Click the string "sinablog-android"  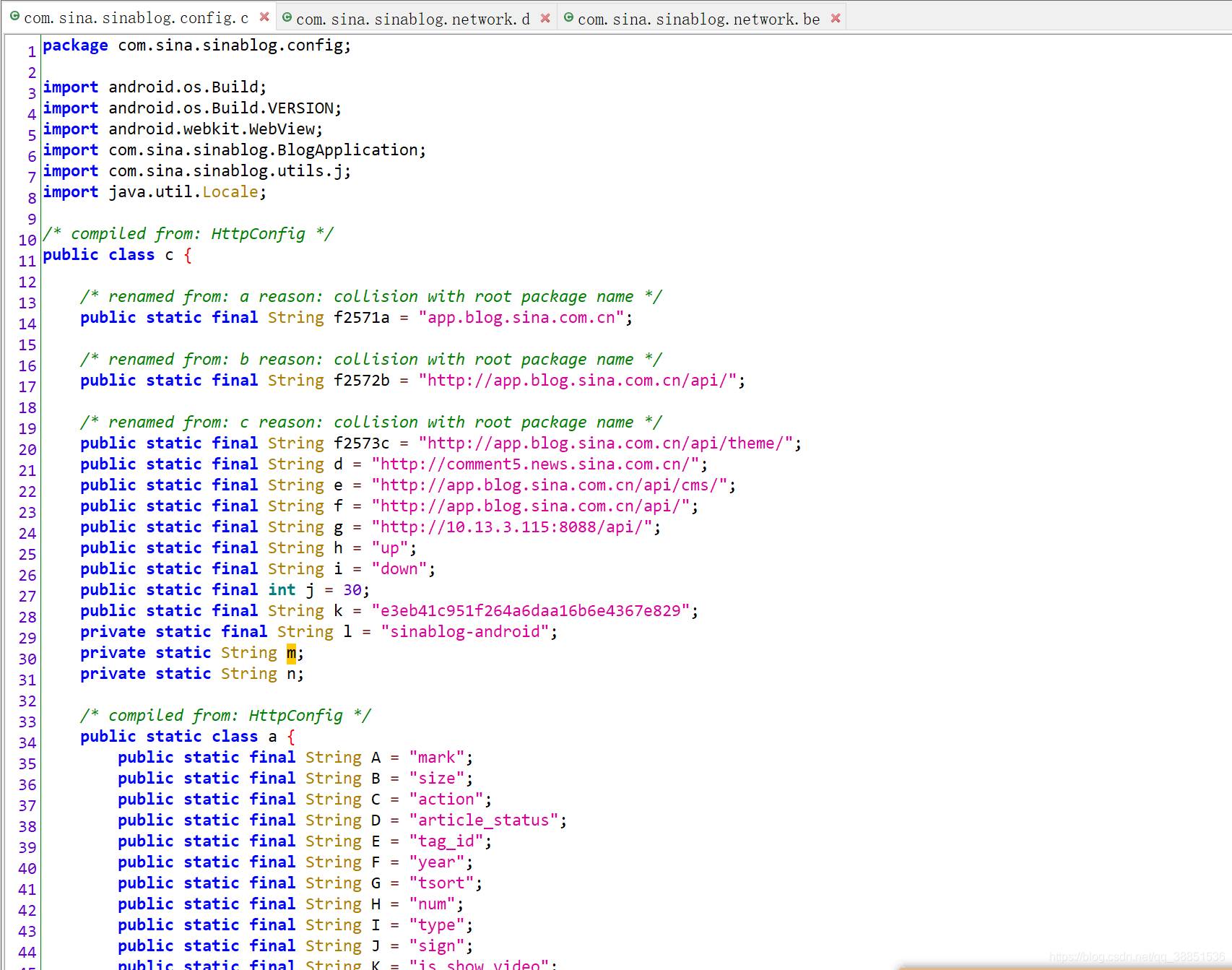pyautogui.click(x=465, y=632)
